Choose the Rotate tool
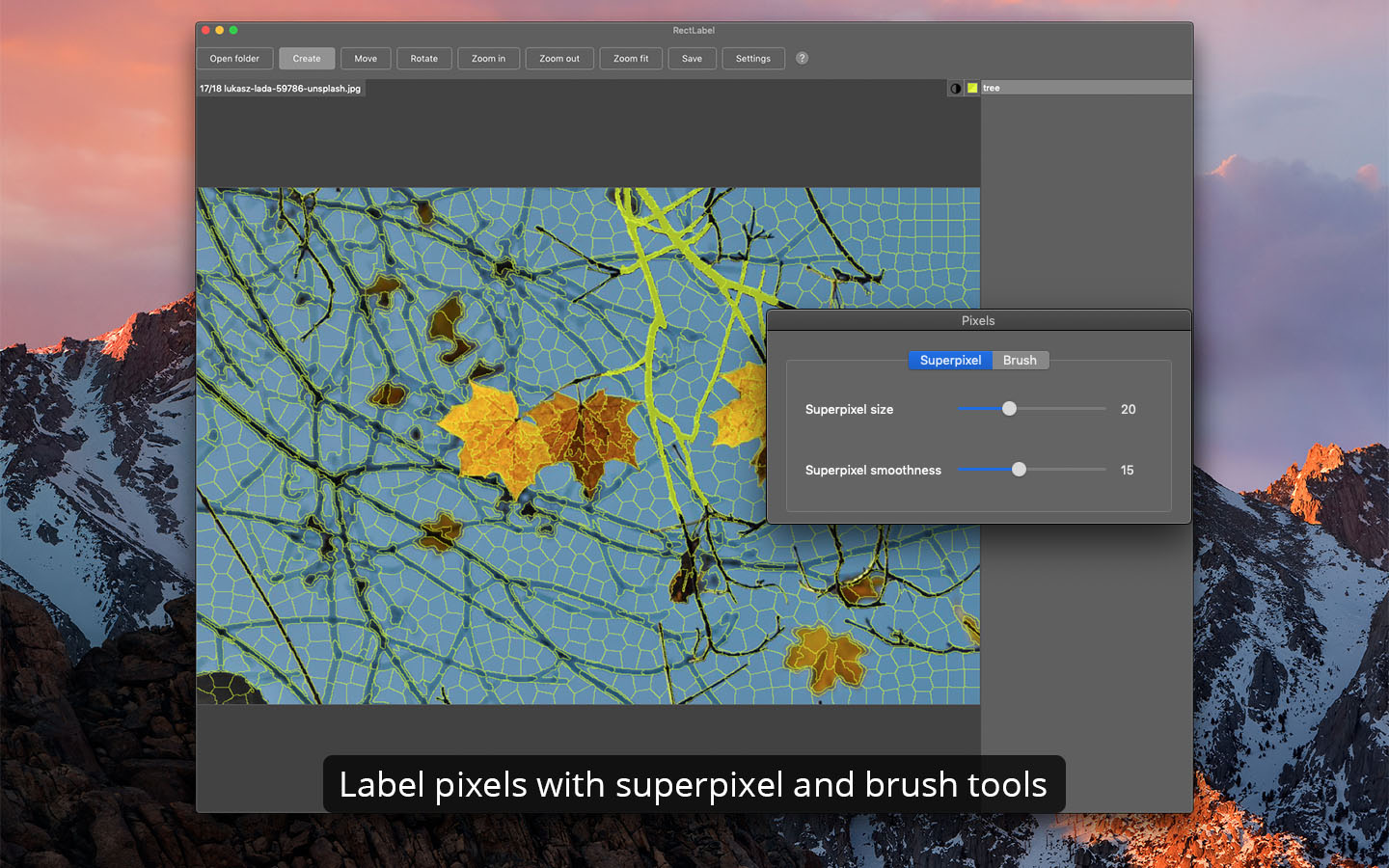Screen dimensions: 1389x868 [x=423, y=59]
